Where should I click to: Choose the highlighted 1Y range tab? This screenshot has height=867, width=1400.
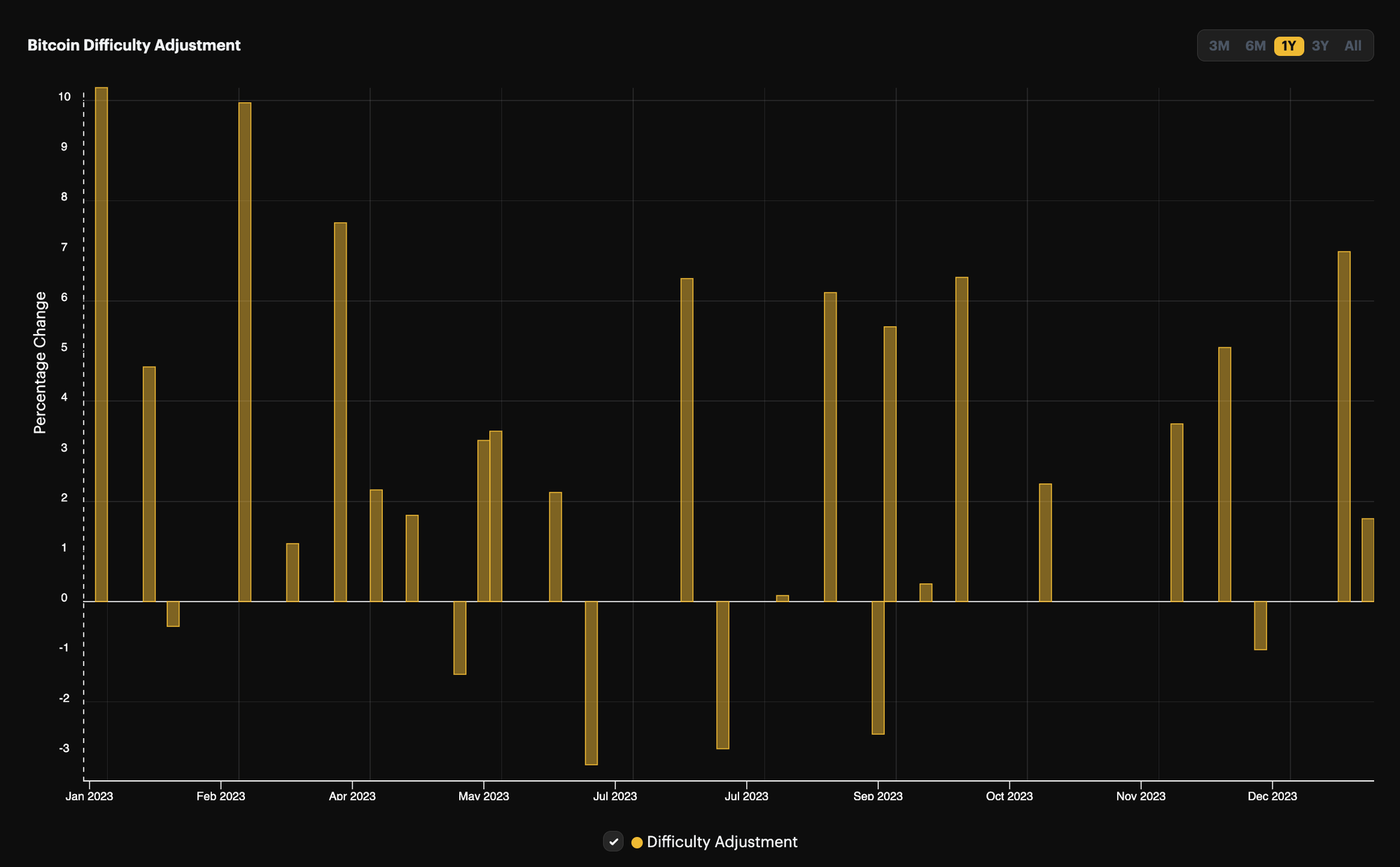(1289, 46)
